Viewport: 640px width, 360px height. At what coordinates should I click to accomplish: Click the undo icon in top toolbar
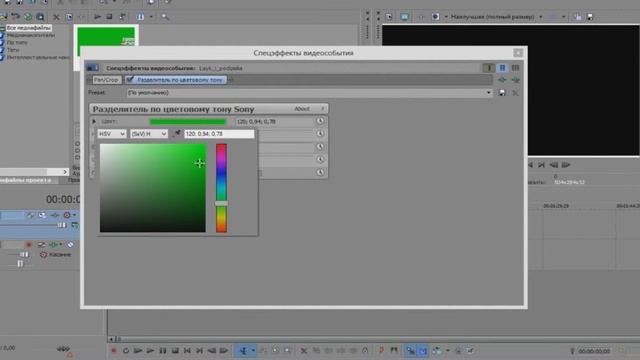click(16, 17)
